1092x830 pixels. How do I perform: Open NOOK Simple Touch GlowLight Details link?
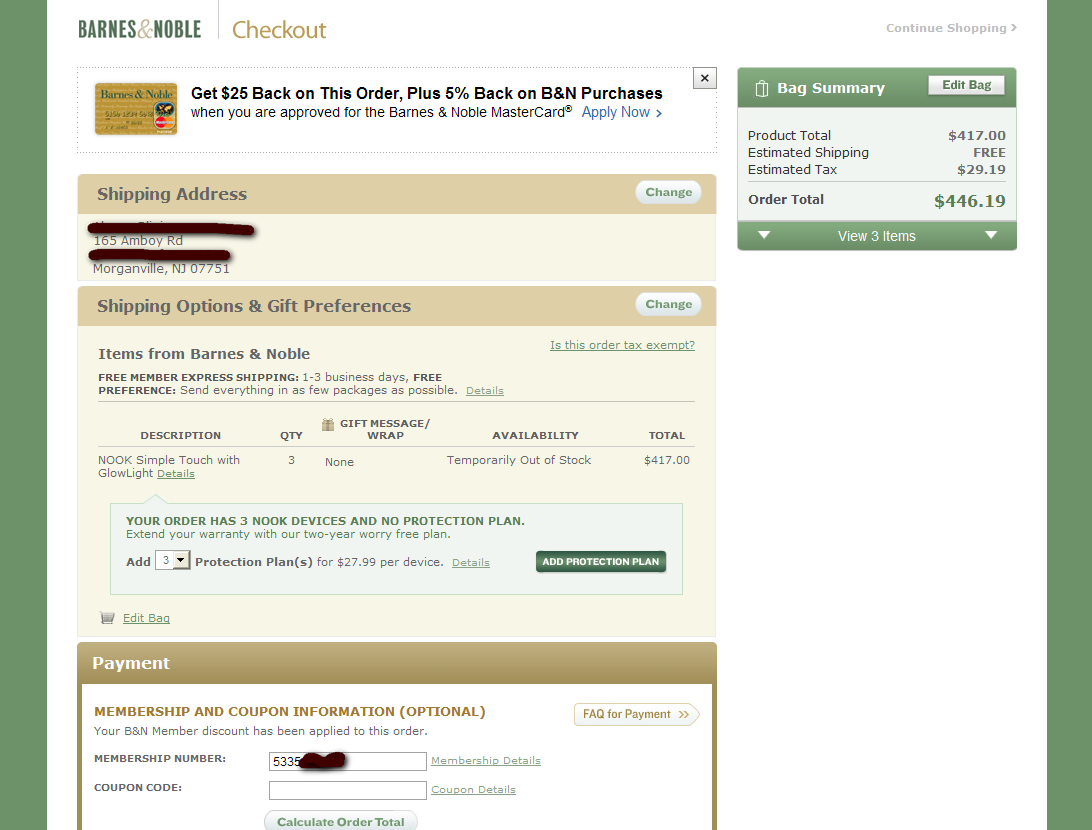pos(176,473)
